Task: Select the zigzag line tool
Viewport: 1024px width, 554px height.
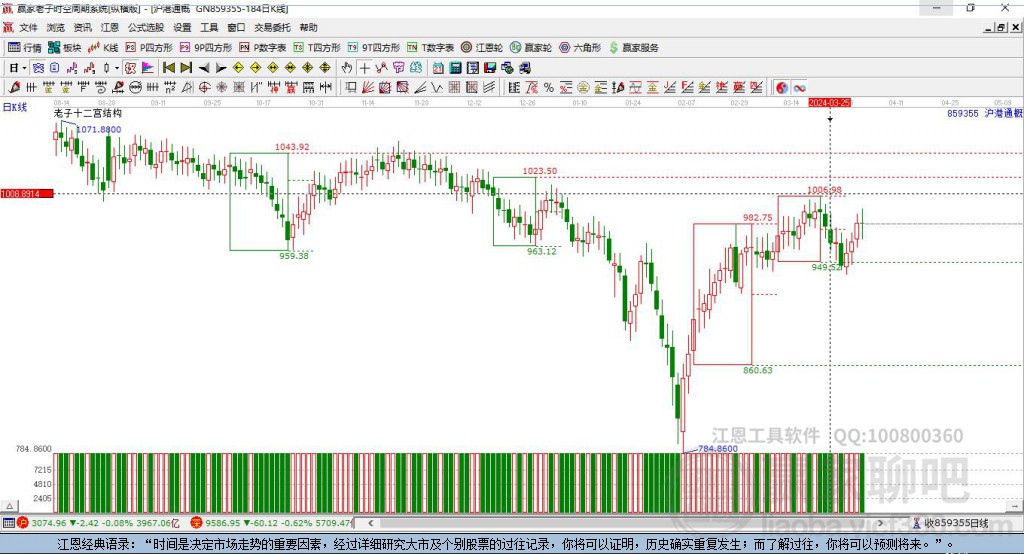Action: point(437,88)
